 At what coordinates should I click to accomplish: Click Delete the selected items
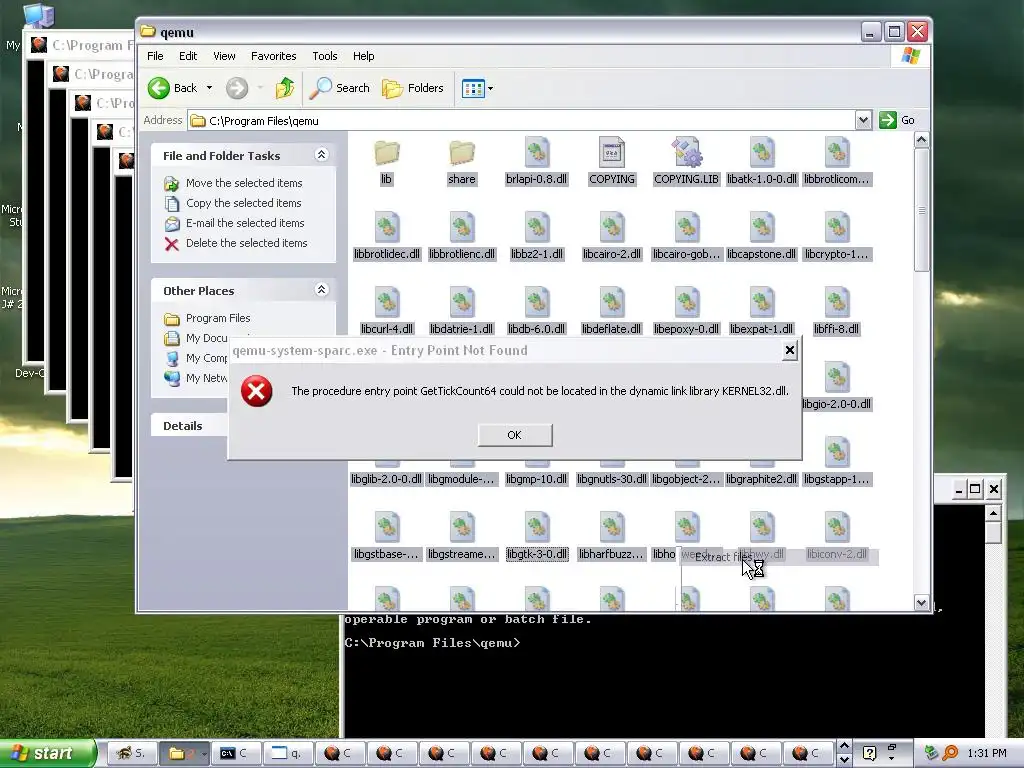[x=246, y=243]
